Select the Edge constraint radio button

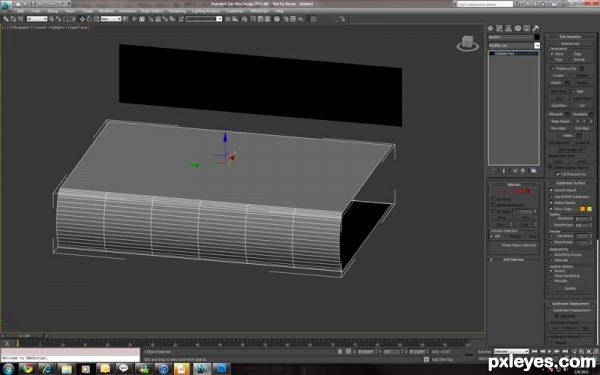click(x=571, y=54)
